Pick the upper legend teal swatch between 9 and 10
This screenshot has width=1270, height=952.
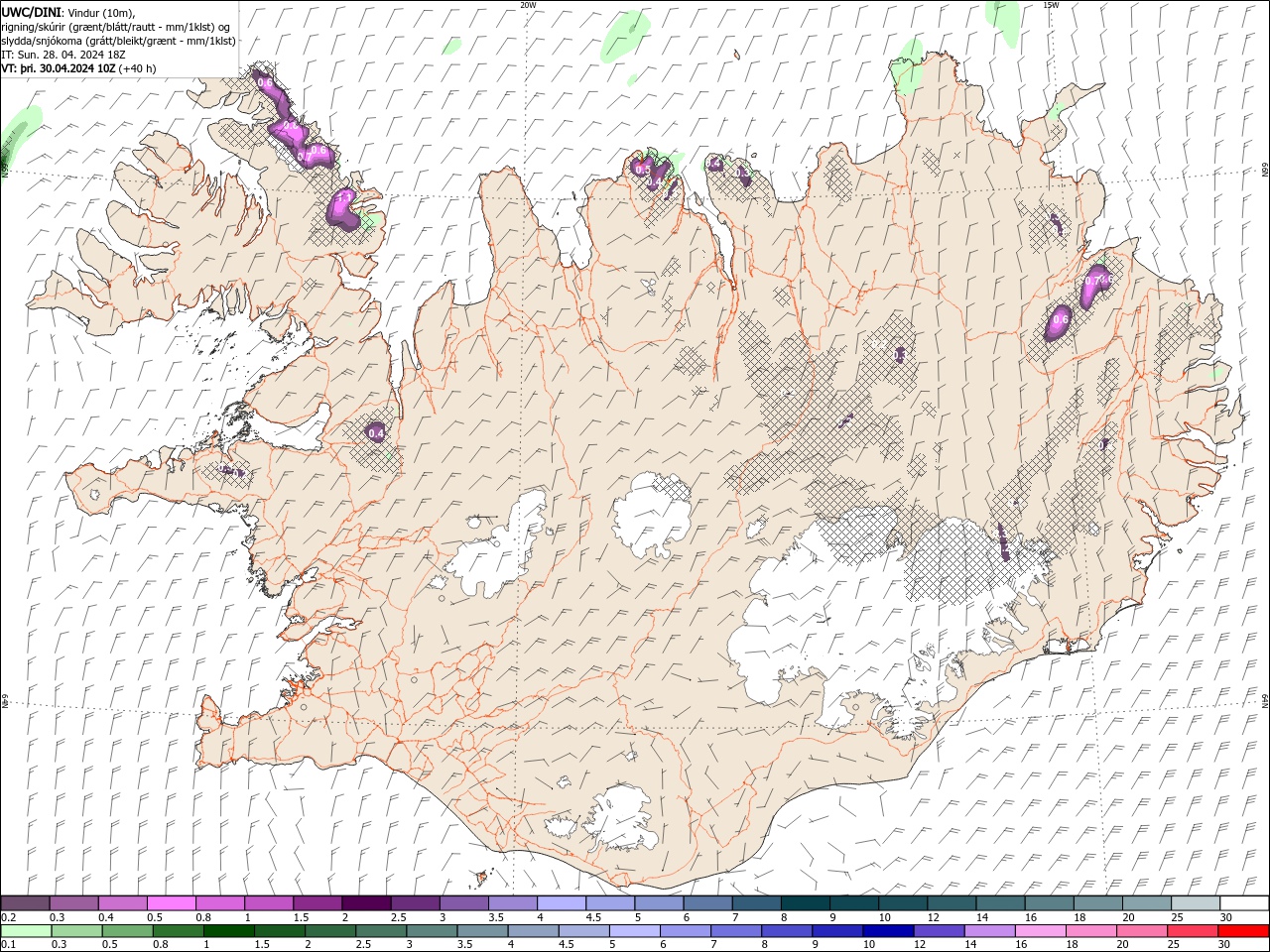tap(854, 902)
